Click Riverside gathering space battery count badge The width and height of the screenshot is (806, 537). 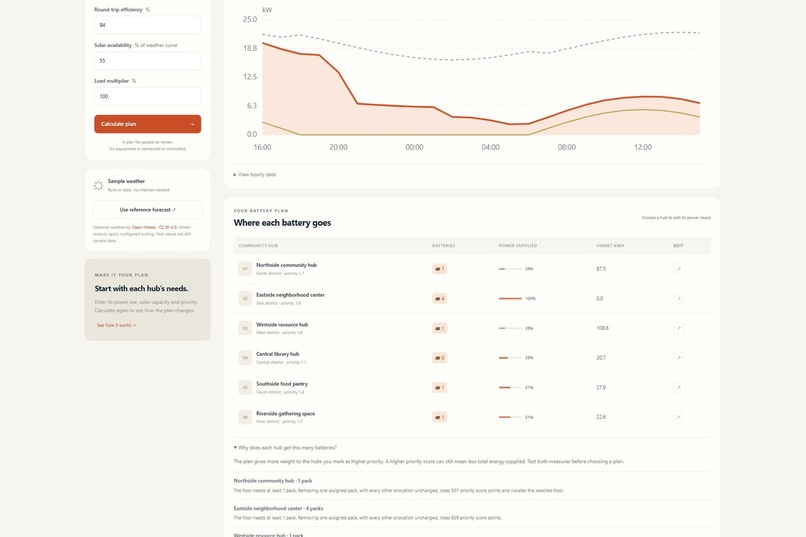click(x=439, y=417)
